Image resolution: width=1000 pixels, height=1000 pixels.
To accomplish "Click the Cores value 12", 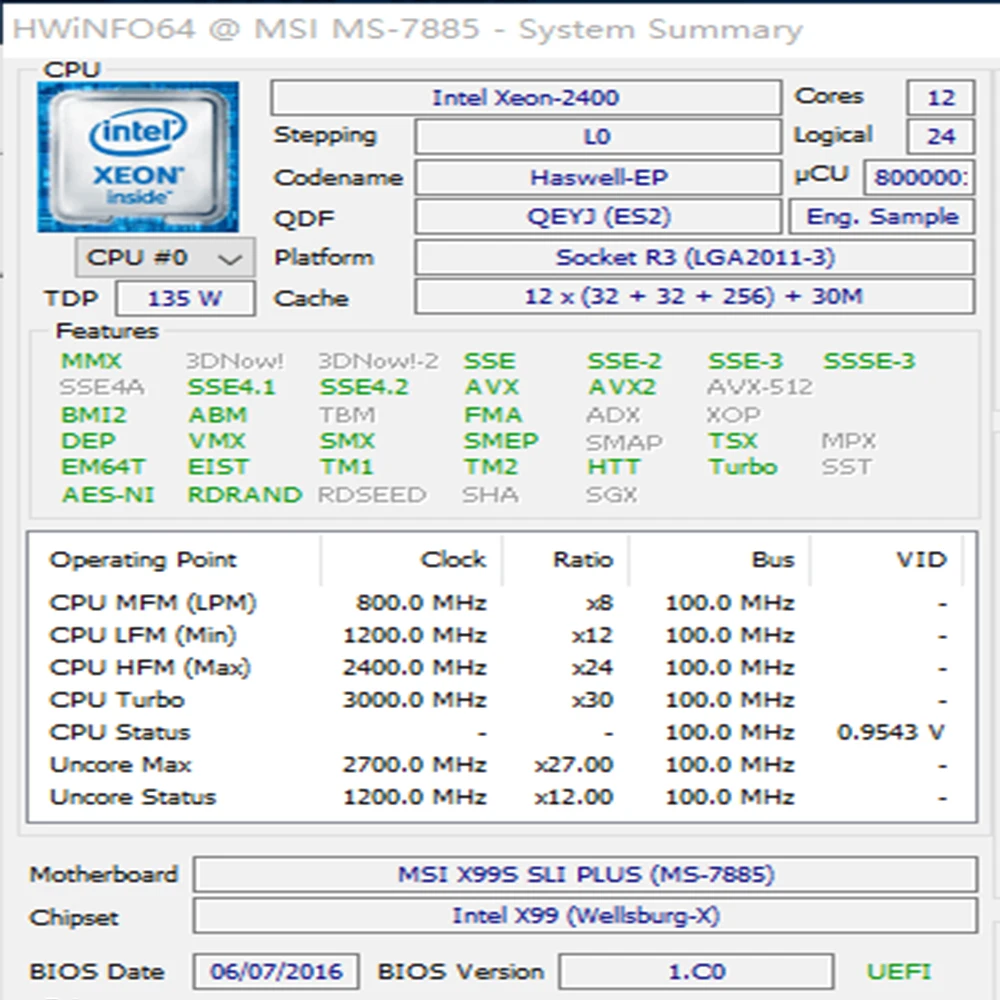I will (x=941, y=98).
